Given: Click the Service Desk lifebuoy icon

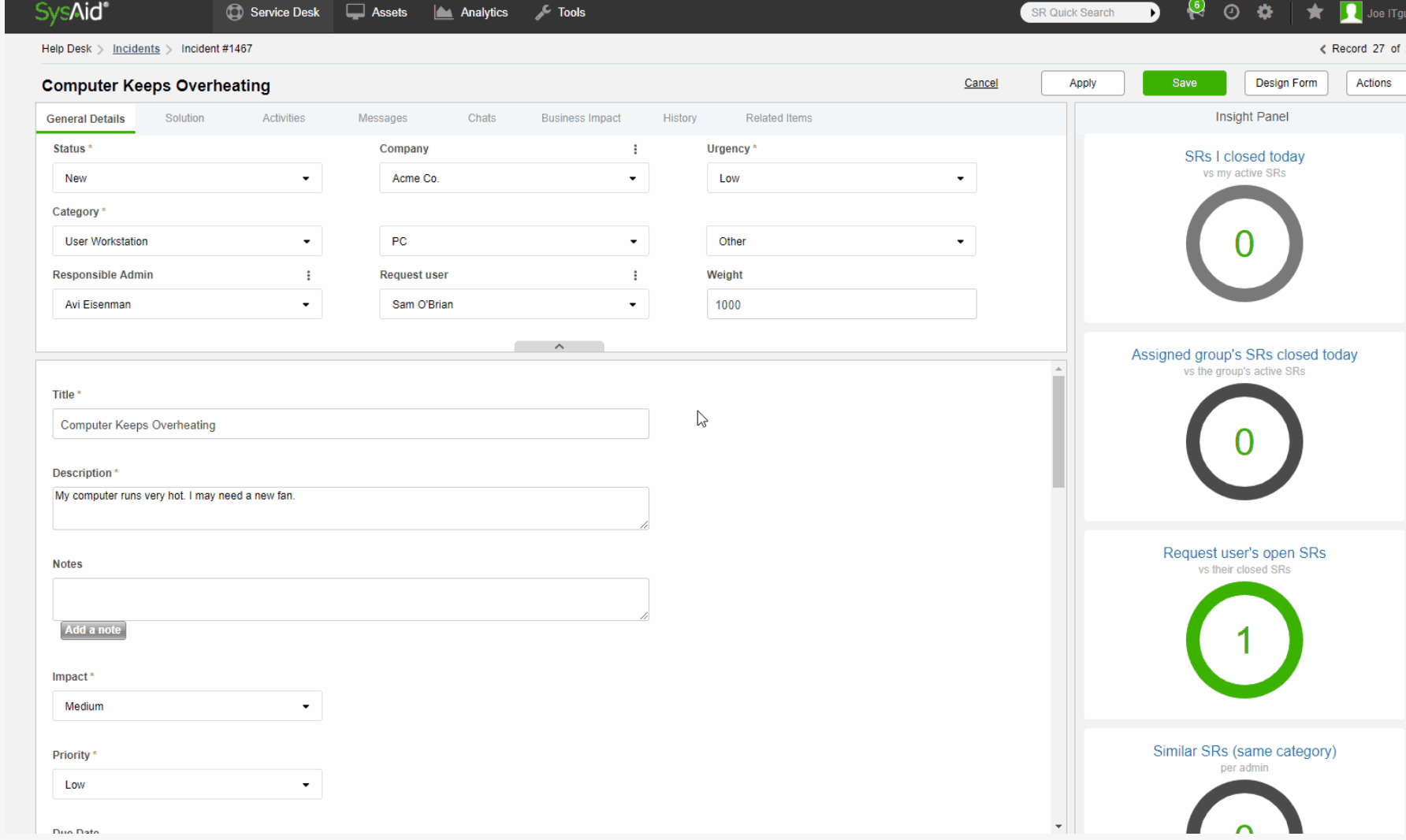Looking at the screenshot, I should (x=234, y=13).
